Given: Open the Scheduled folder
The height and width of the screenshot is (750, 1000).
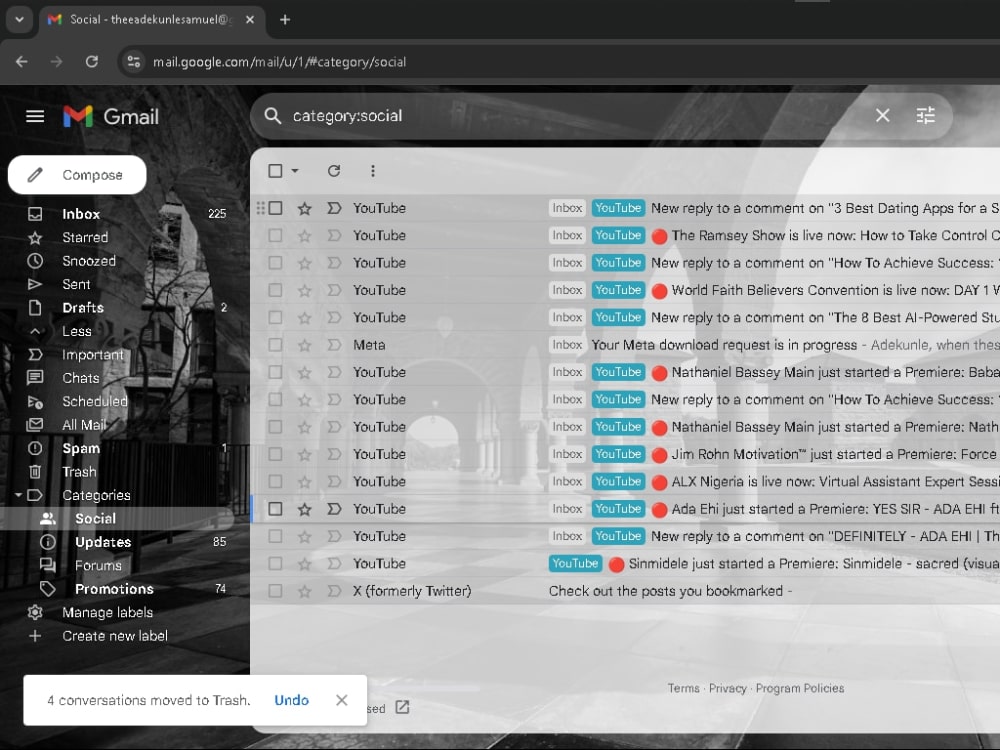Looking at the screenshot, I should [x=94, y=401].
